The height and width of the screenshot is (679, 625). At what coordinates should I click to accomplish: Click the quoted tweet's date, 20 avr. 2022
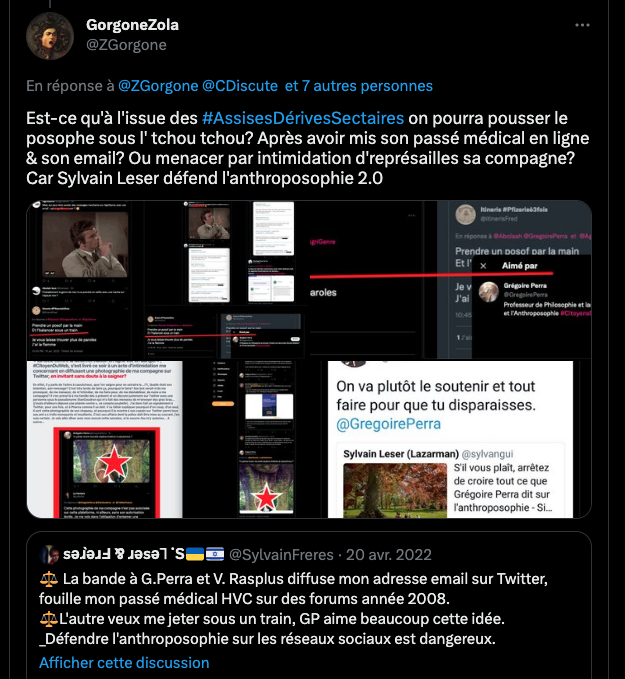point(389,555)
